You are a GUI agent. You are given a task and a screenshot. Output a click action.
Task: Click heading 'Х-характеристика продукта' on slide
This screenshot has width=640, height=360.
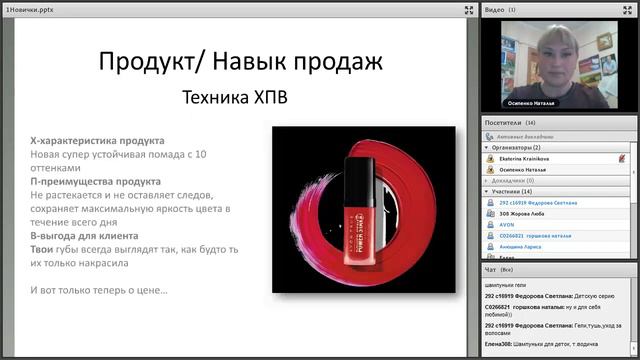click(97, 141)
